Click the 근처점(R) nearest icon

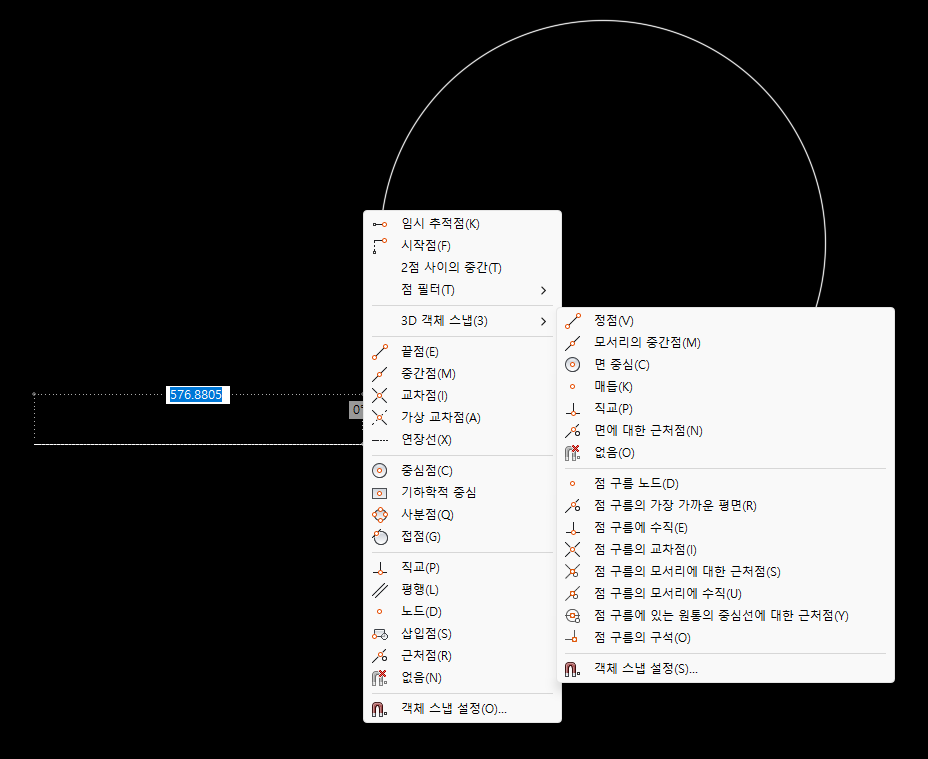pyautogui.click(x=380, y=656)
